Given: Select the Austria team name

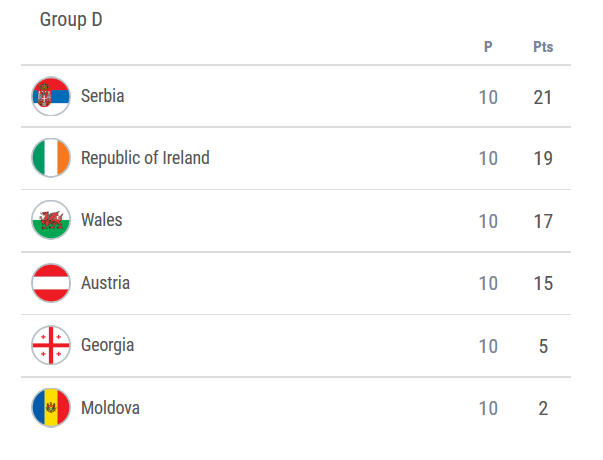Looking at the screenshot, I should (105, 283).
